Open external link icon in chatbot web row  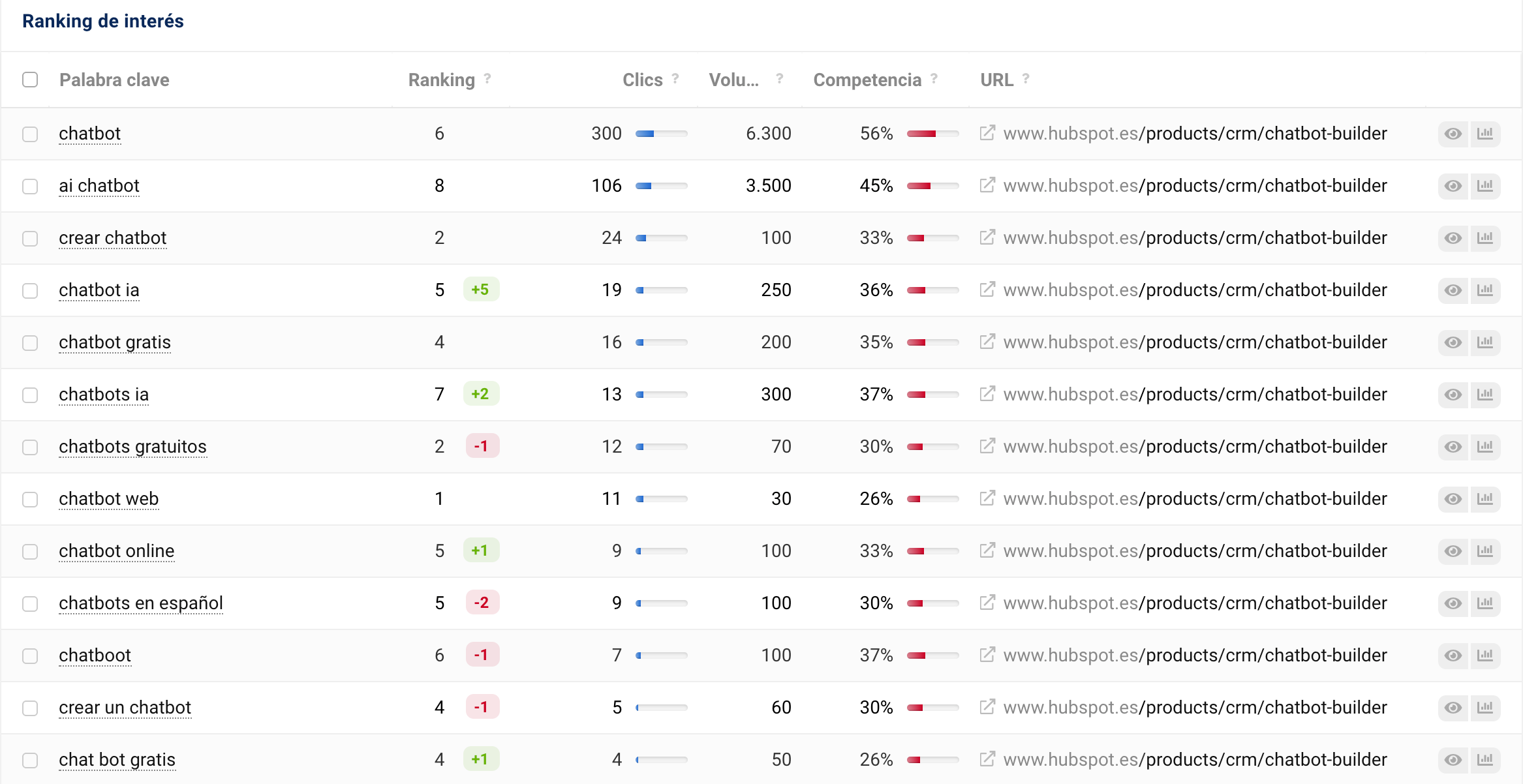tap(987, 498)
